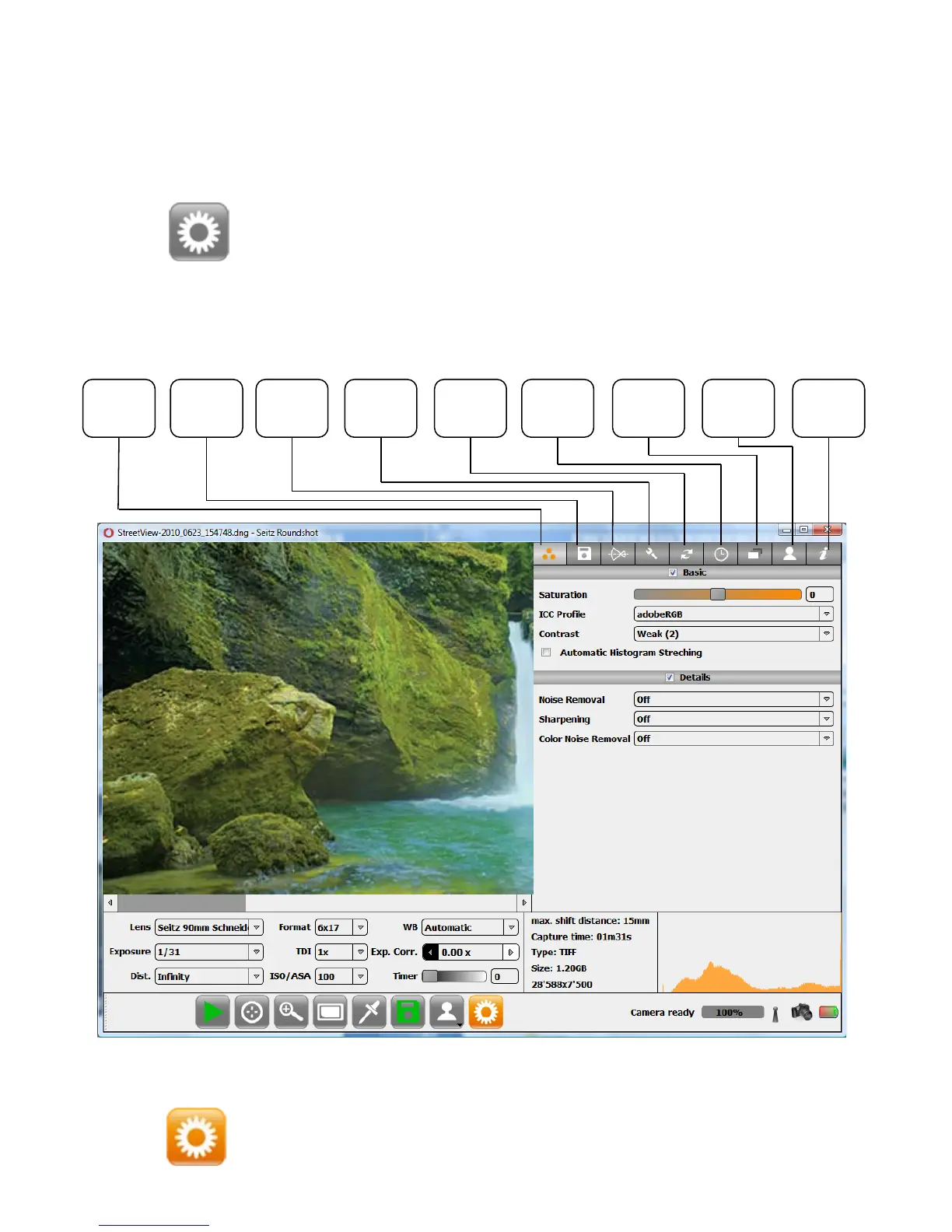Screen dimensions: 952x1232
Task: Expand the Color Noise Removal dropdown
Action: point(733,738)
